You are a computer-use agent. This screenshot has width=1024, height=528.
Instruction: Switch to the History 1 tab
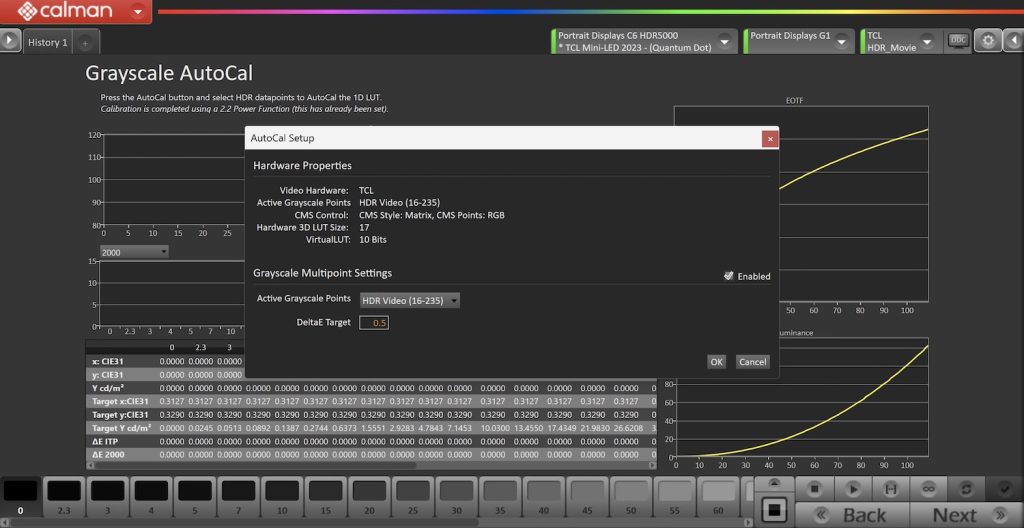(48, 42)
